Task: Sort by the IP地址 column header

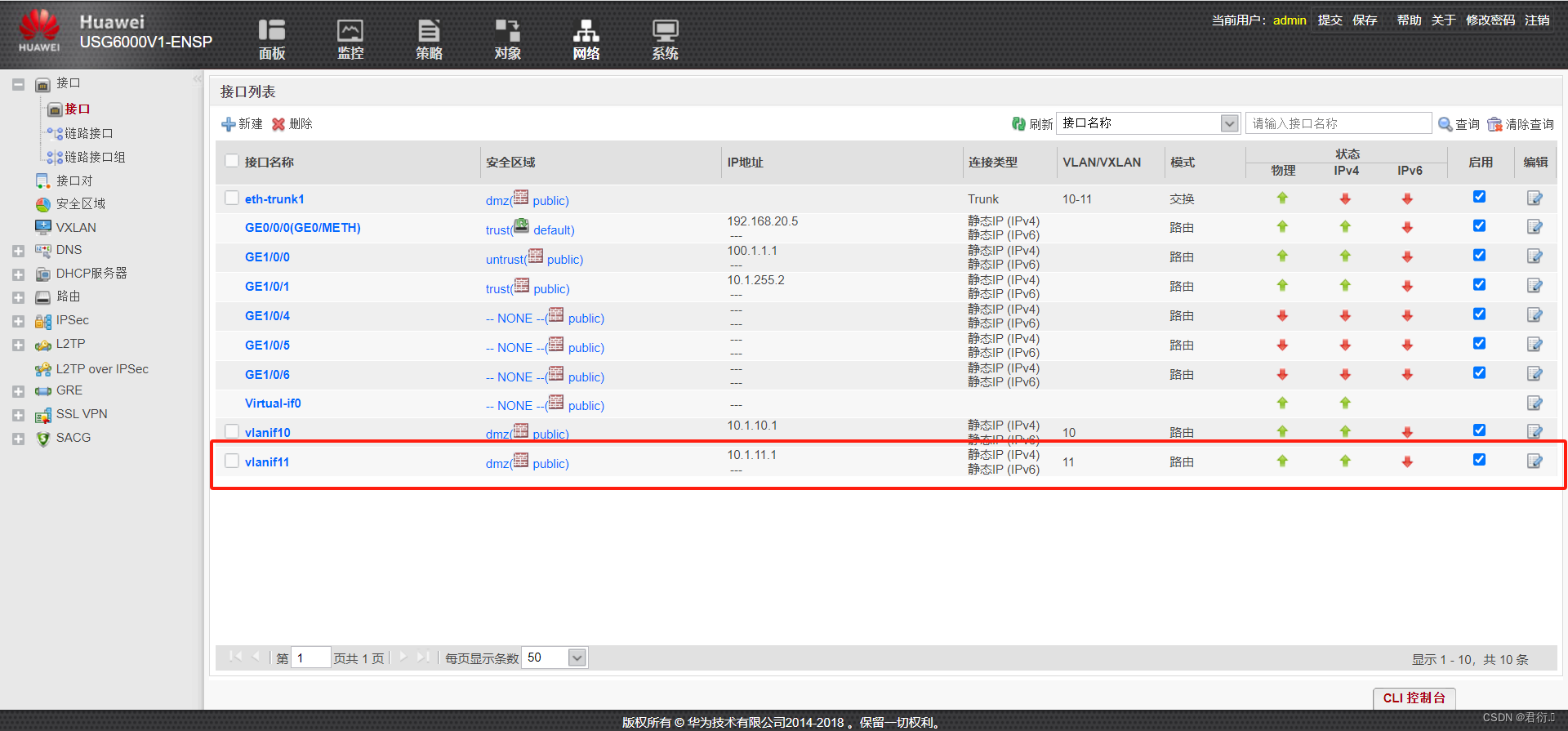Action: [745, 163]
